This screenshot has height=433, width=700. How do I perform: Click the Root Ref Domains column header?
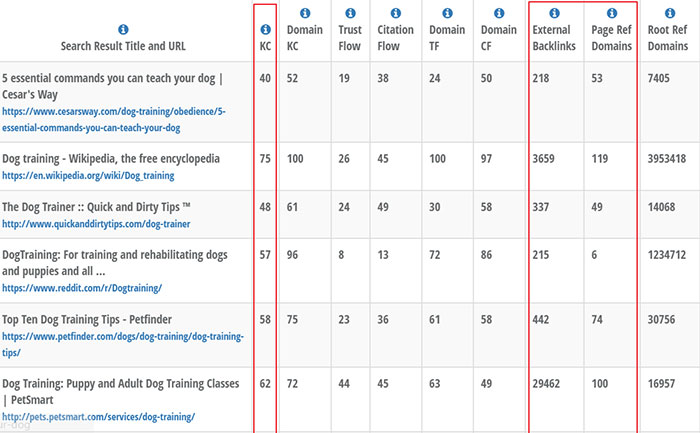(667, 37)
